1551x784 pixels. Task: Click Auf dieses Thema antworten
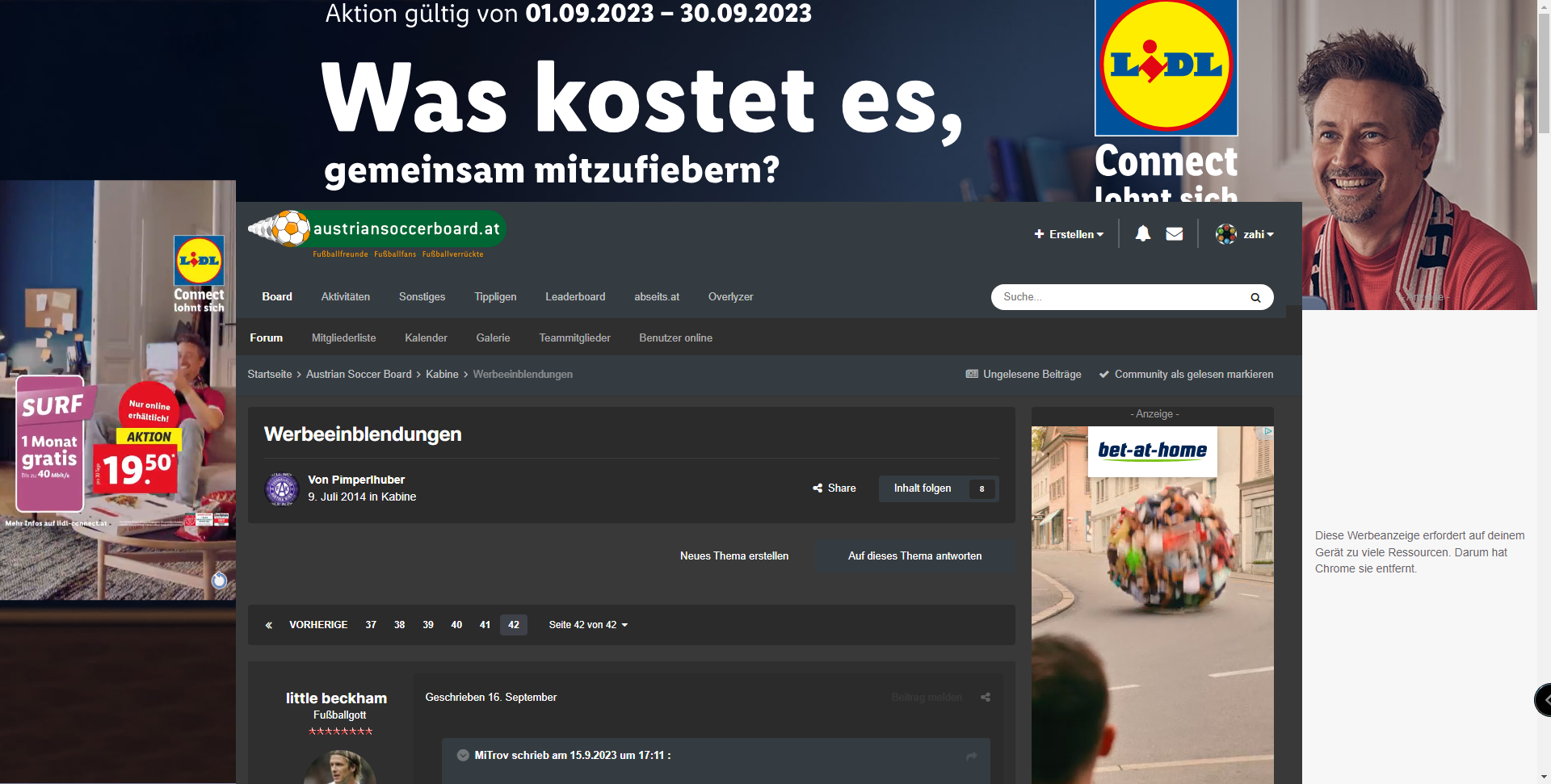[x=915, y=556]
